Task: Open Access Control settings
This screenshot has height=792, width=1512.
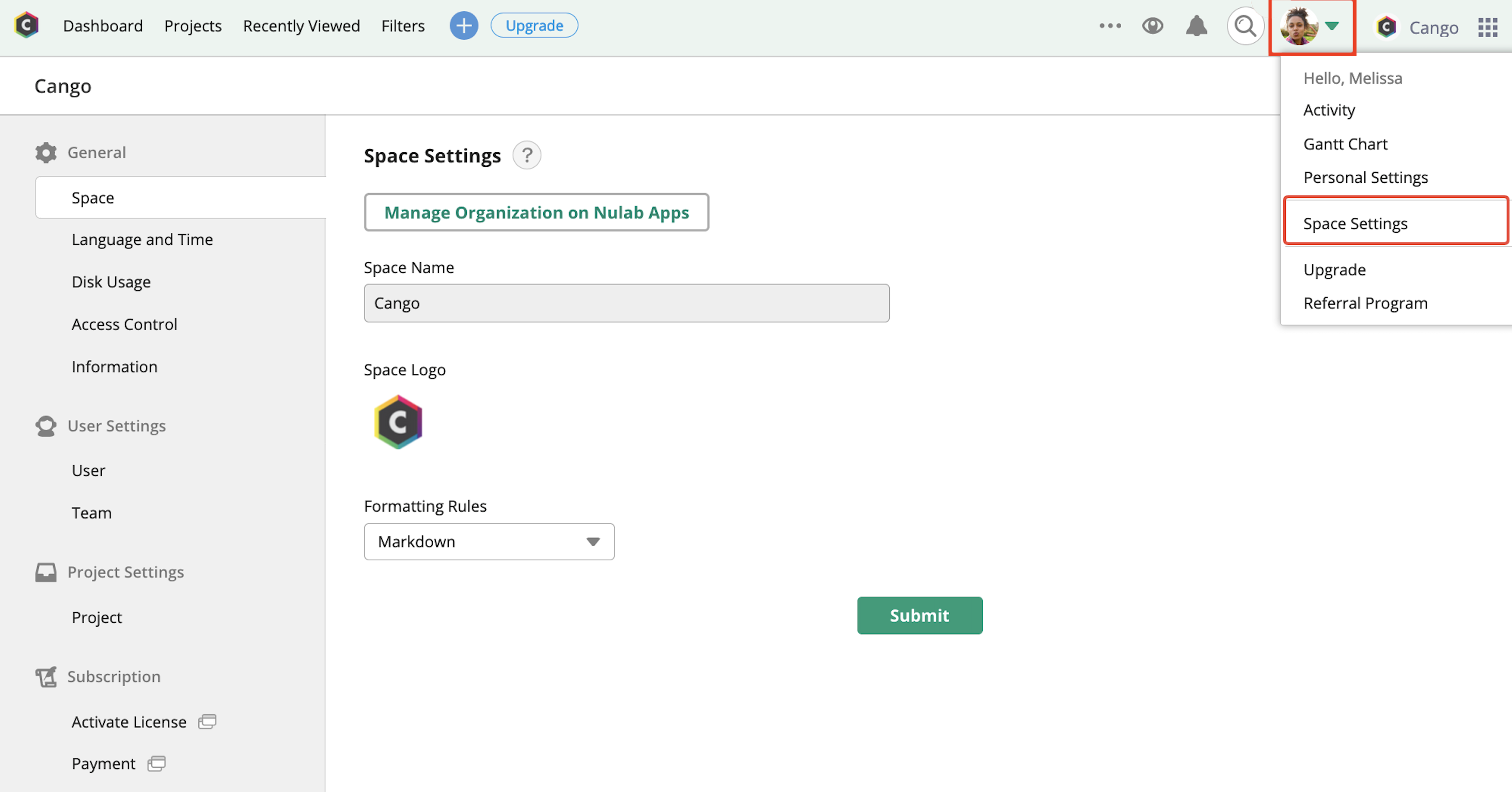Action: tap(124, 324)
